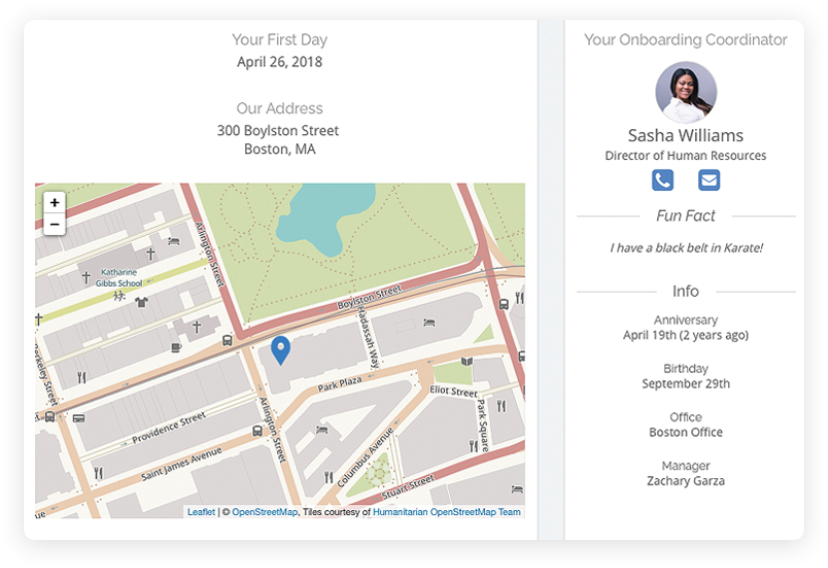
Task: Zoom in the map with plus button
Action: 54,203
